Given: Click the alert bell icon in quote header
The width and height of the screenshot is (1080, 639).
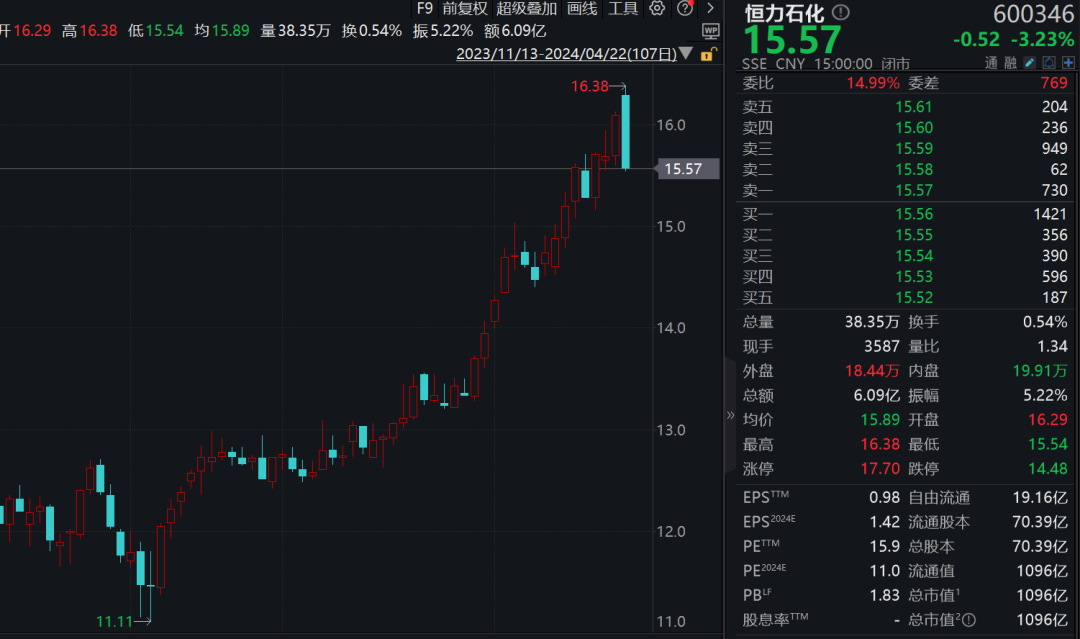Looking at the screenshot, I should point(1049,62).
